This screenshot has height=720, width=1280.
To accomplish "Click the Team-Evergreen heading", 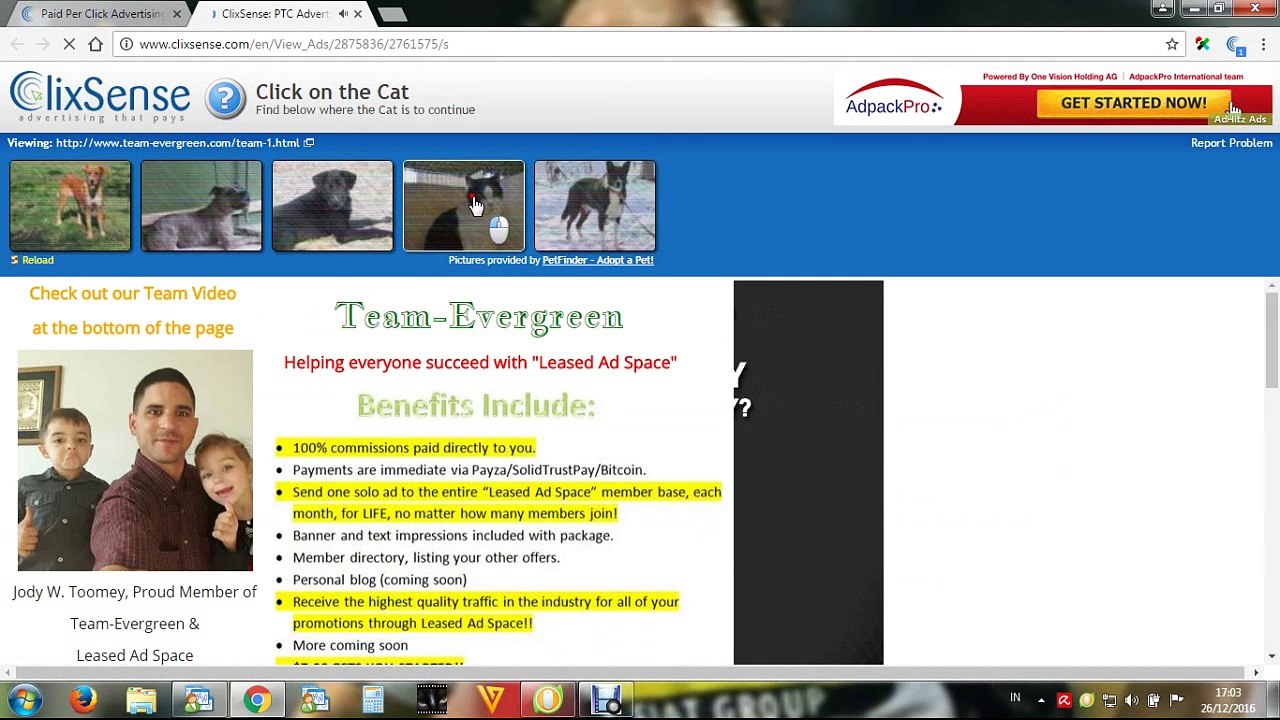I will pos(478,317).
